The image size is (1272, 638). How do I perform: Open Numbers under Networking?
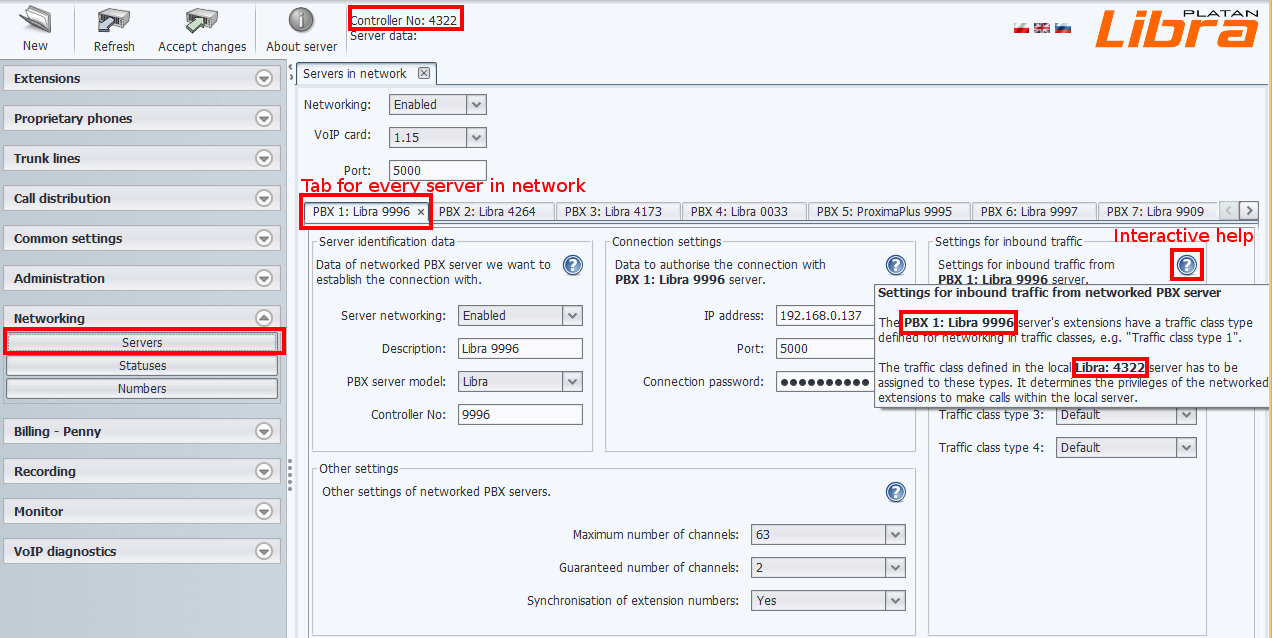click(x=142, y=388)
